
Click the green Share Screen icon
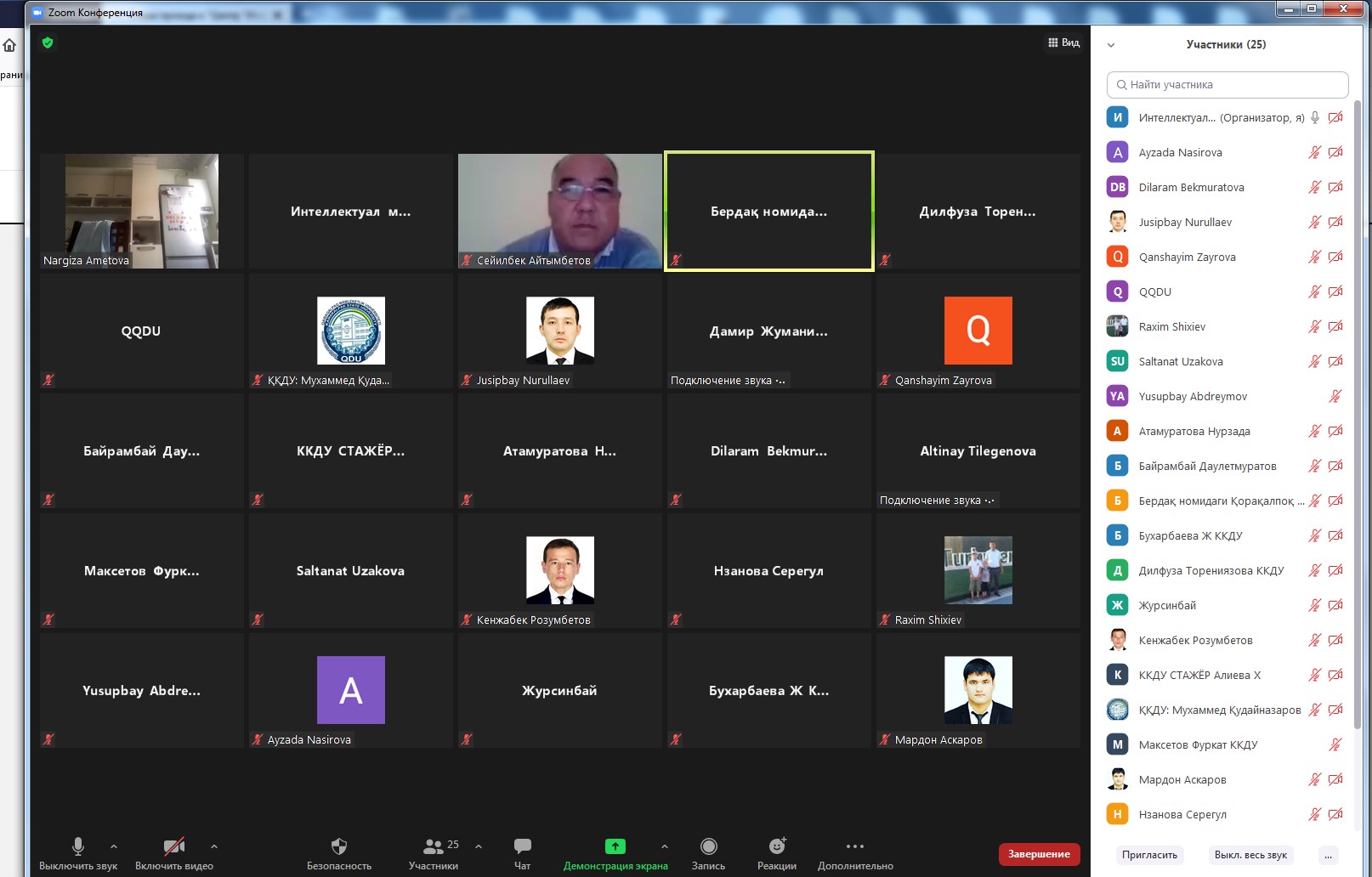615,846
